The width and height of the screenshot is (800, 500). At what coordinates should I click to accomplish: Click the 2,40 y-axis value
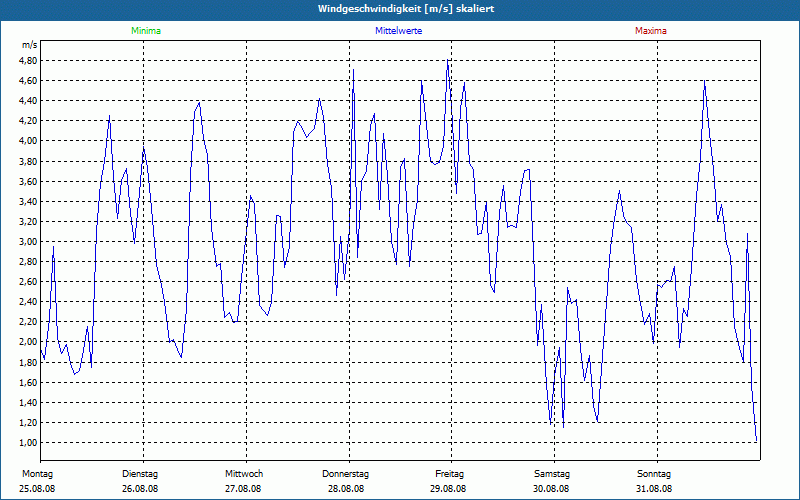coord(30,302)
